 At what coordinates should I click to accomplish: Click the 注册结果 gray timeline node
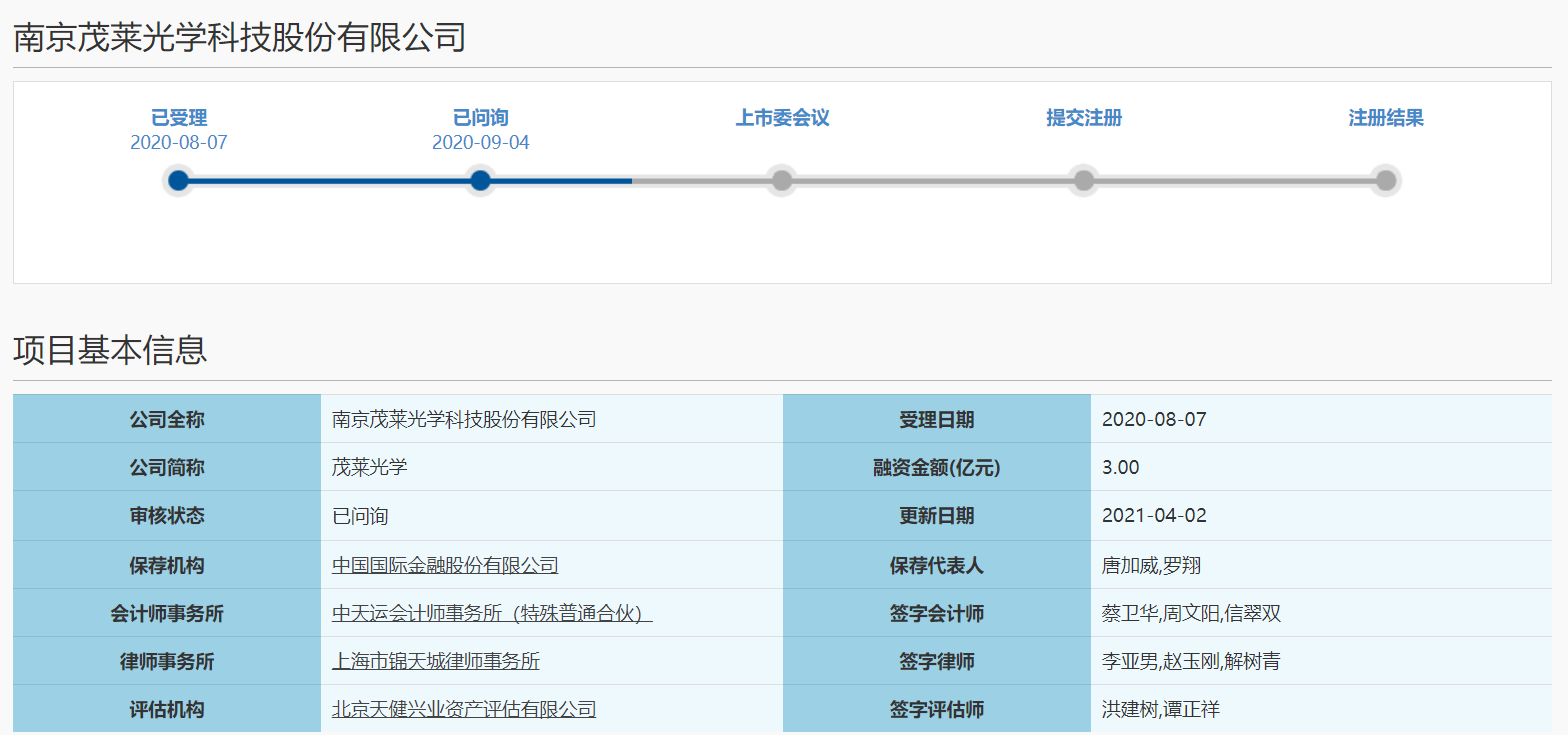(x=1385, y=181)
